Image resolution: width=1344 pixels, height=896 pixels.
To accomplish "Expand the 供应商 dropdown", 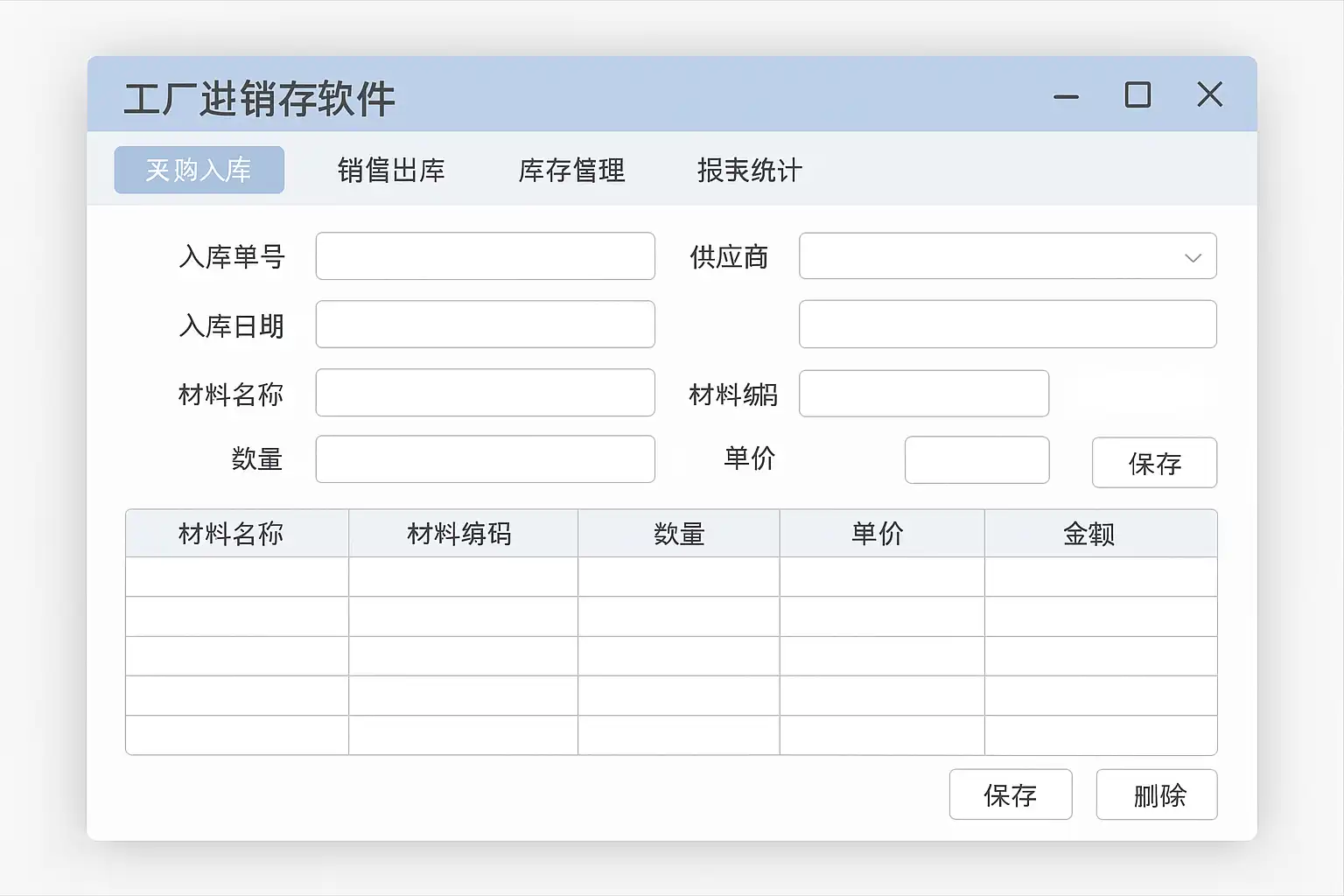I will 1008,255.
